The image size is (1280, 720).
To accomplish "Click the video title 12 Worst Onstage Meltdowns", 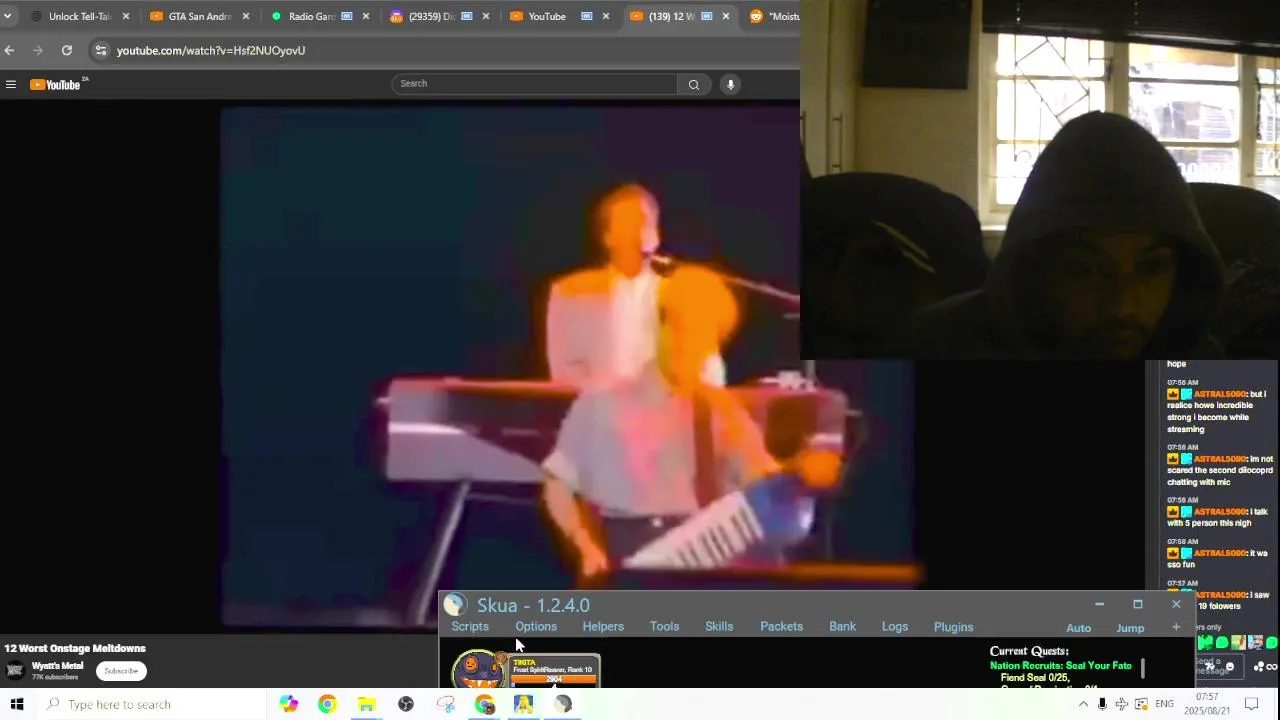I will [75, 648].
